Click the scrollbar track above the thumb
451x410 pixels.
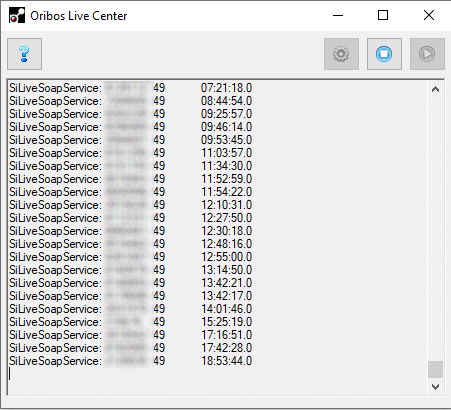pos(435,229)
